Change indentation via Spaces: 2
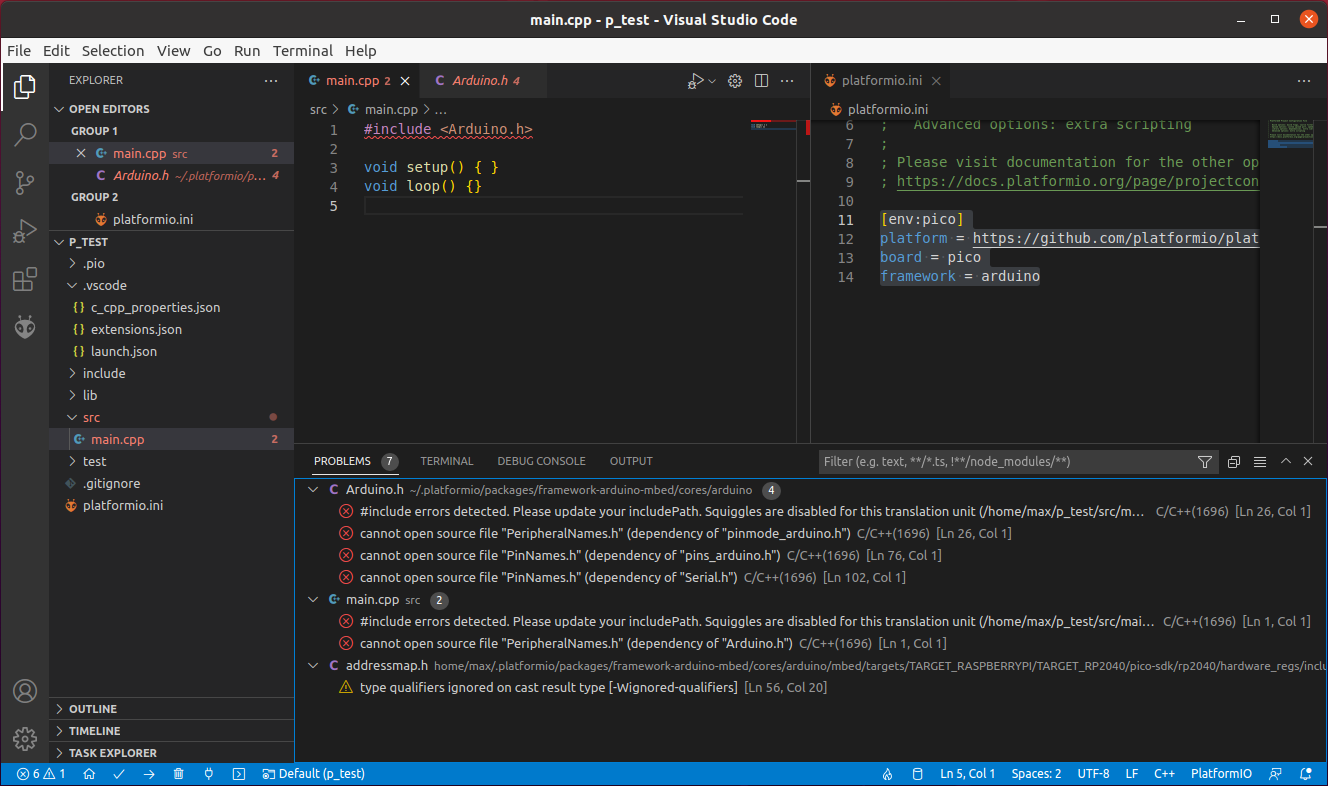Image resolution: width=1328 pixels, height=786 pixels. point(1036,774)
